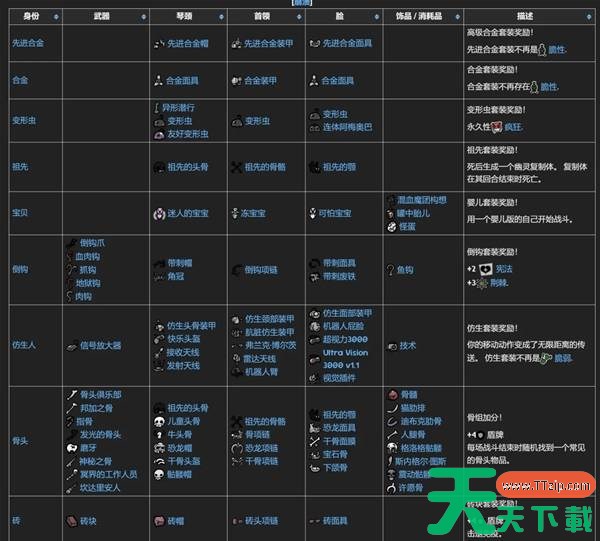Click the icon beside 机器人臂

point(237,372)
